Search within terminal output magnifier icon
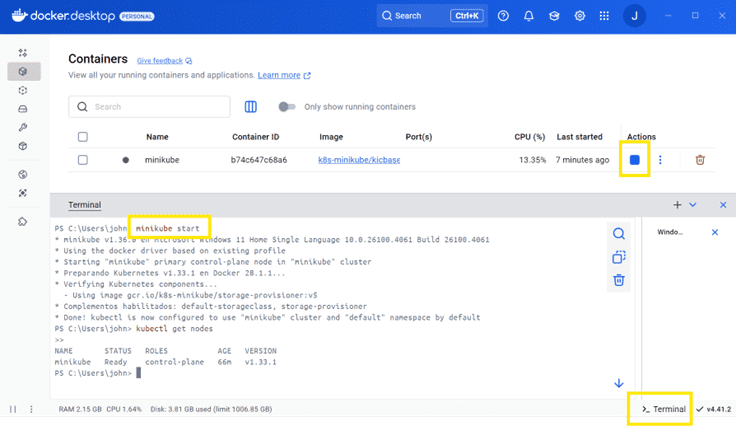The width and height of the screenshot is (736, 426). coord(619,234)
